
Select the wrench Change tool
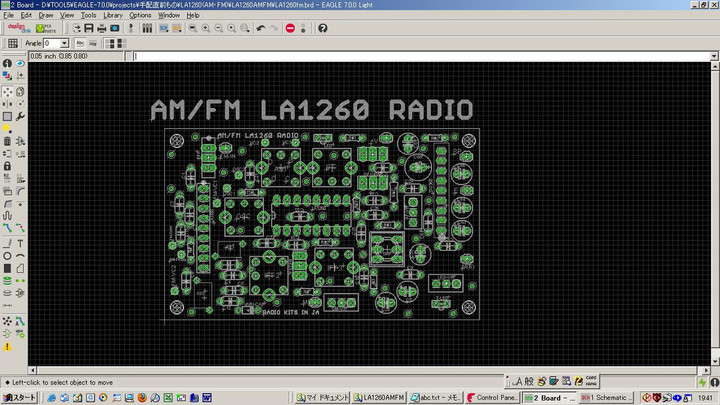(x=20, y=116)
